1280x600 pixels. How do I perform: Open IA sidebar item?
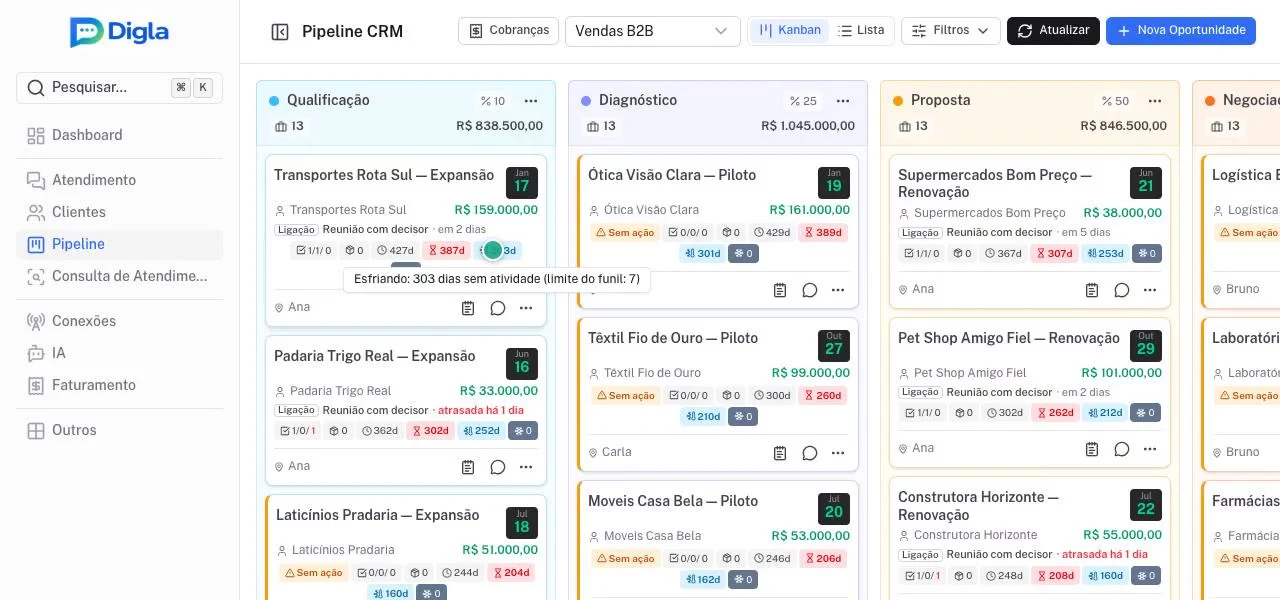[x=119, y=353]
